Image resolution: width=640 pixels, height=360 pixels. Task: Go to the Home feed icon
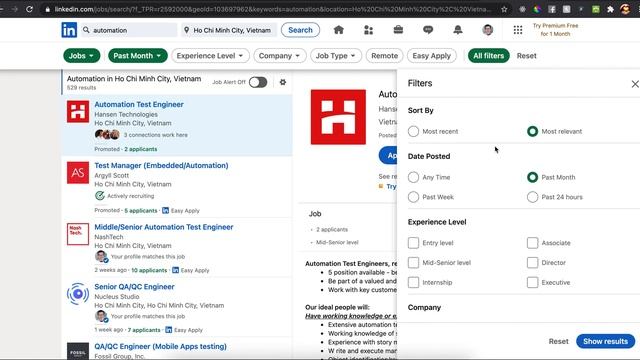click(x=338, y=30)
